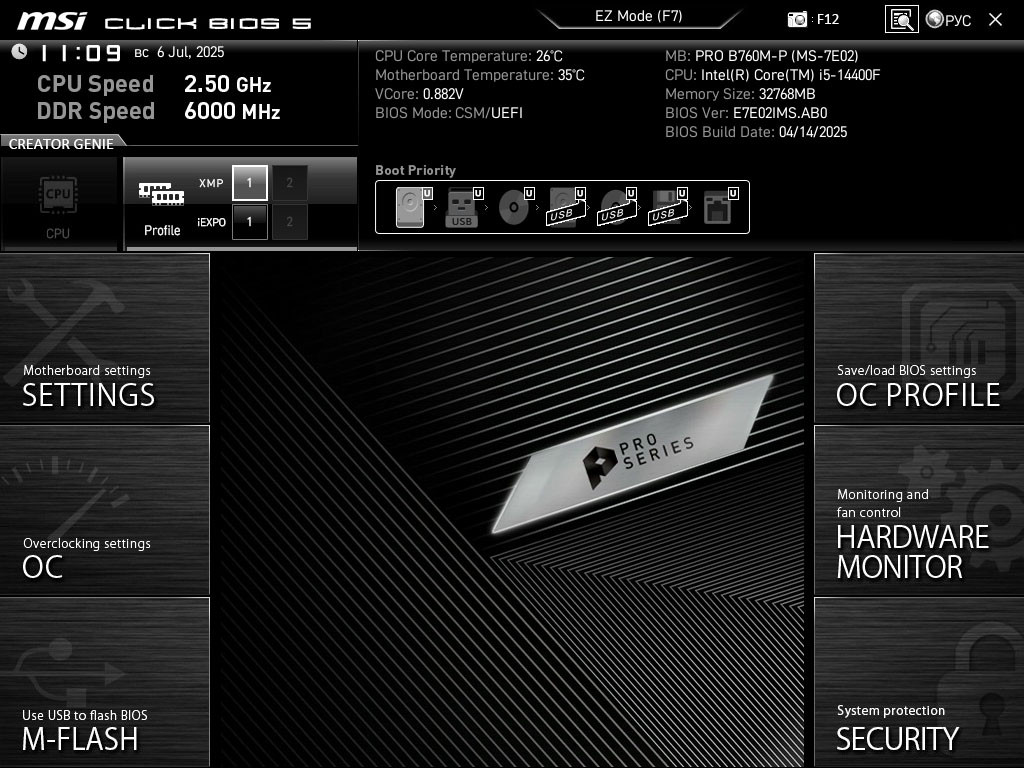Click the MB PRO B760M-P (MS-7E02) text

coord(761,56)
